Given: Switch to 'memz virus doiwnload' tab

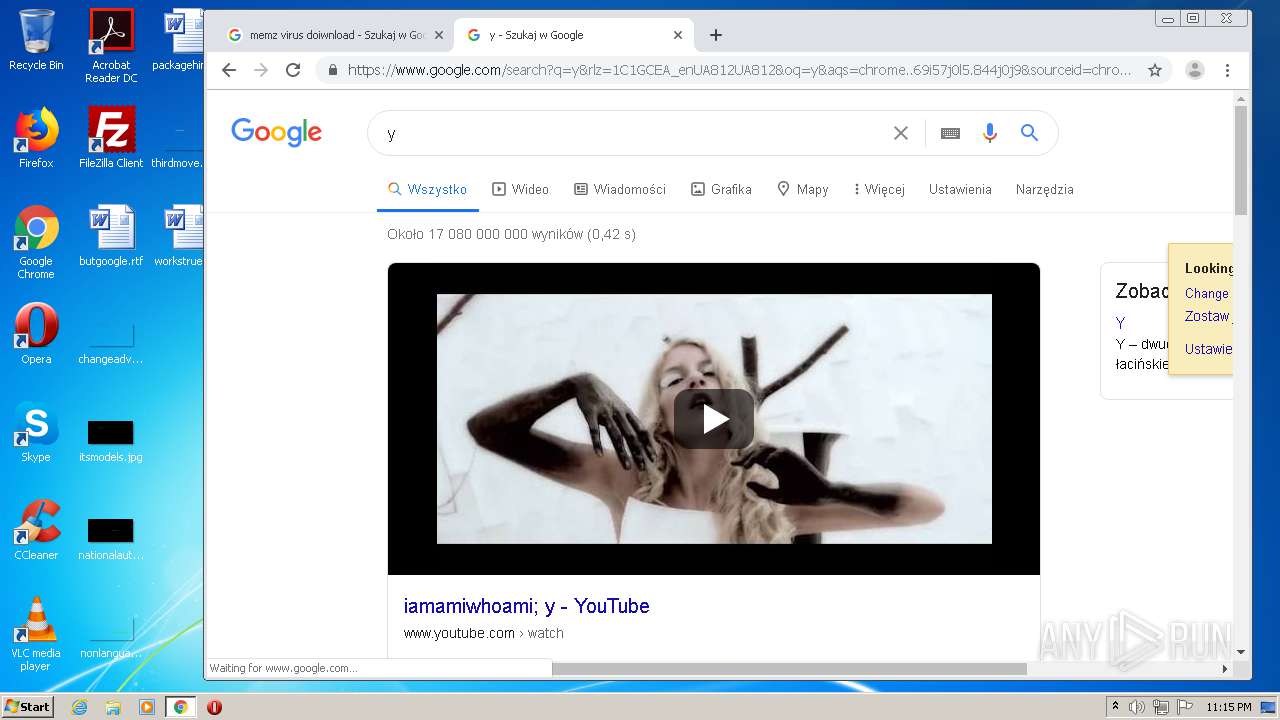Looking at the screenshot, I should [x=335, y=35].
